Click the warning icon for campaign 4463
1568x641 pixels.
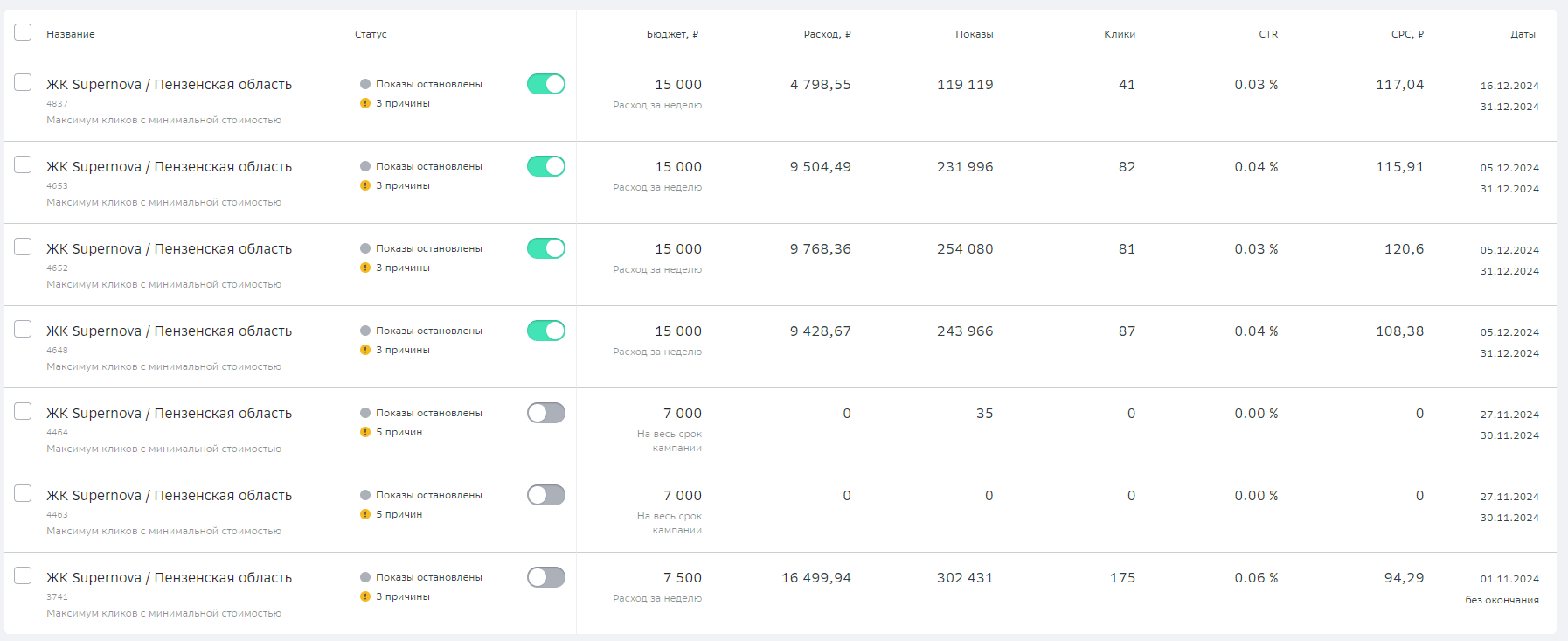[365, 514]
